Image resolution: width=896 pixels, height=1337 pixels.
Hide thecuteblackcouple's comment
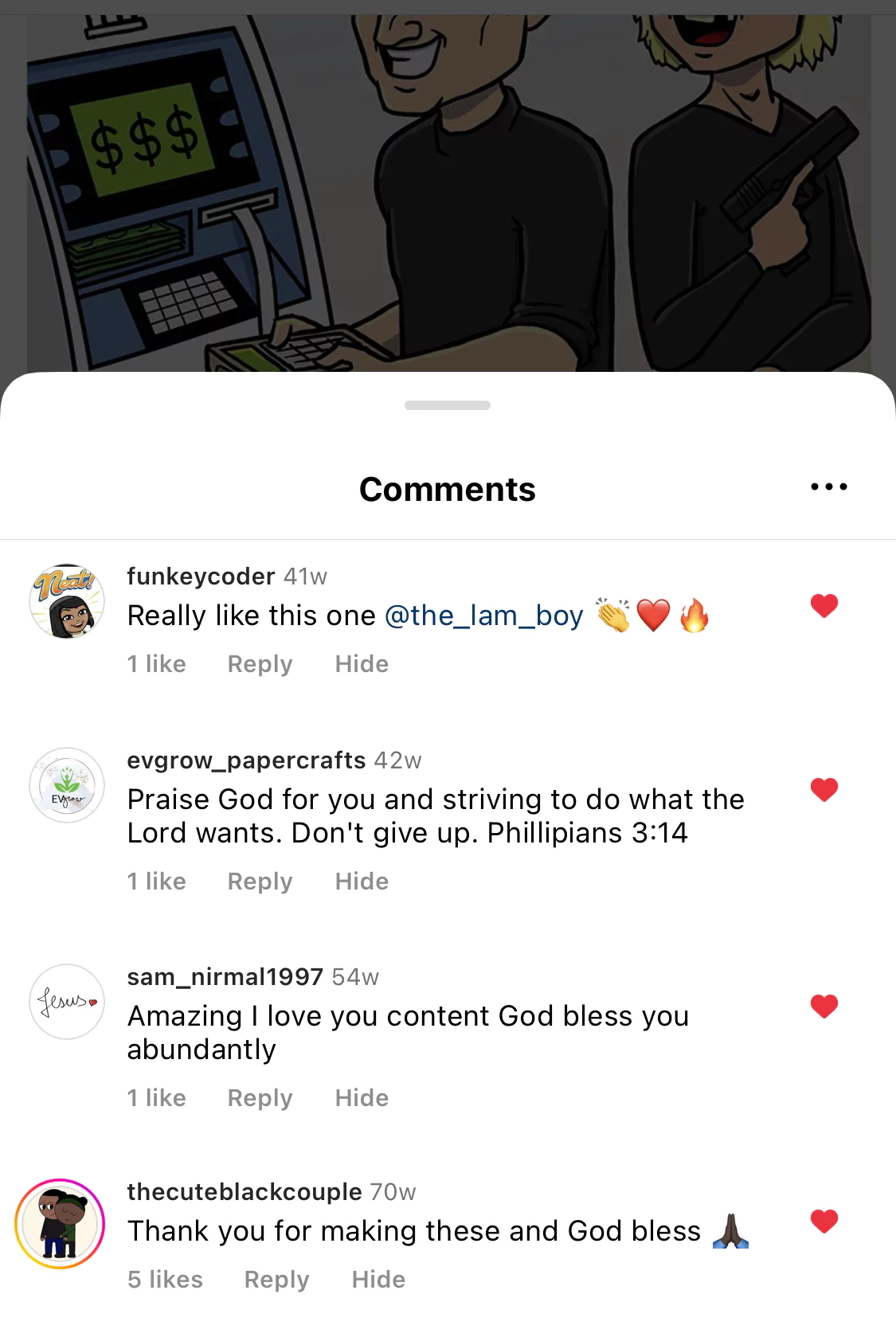[x=378, y=1280]
